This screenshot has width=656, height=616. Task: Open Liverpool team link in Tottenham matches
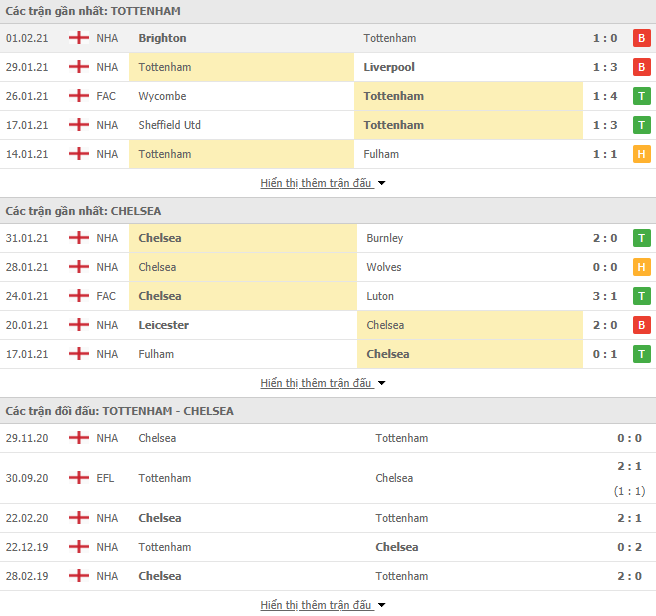click(x=389, y=67)
